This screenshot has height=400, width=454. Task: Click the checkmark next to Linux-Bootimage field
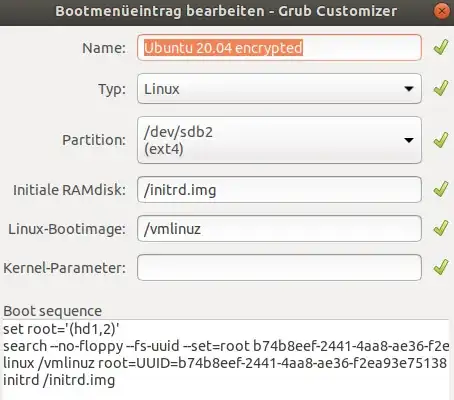441,228
